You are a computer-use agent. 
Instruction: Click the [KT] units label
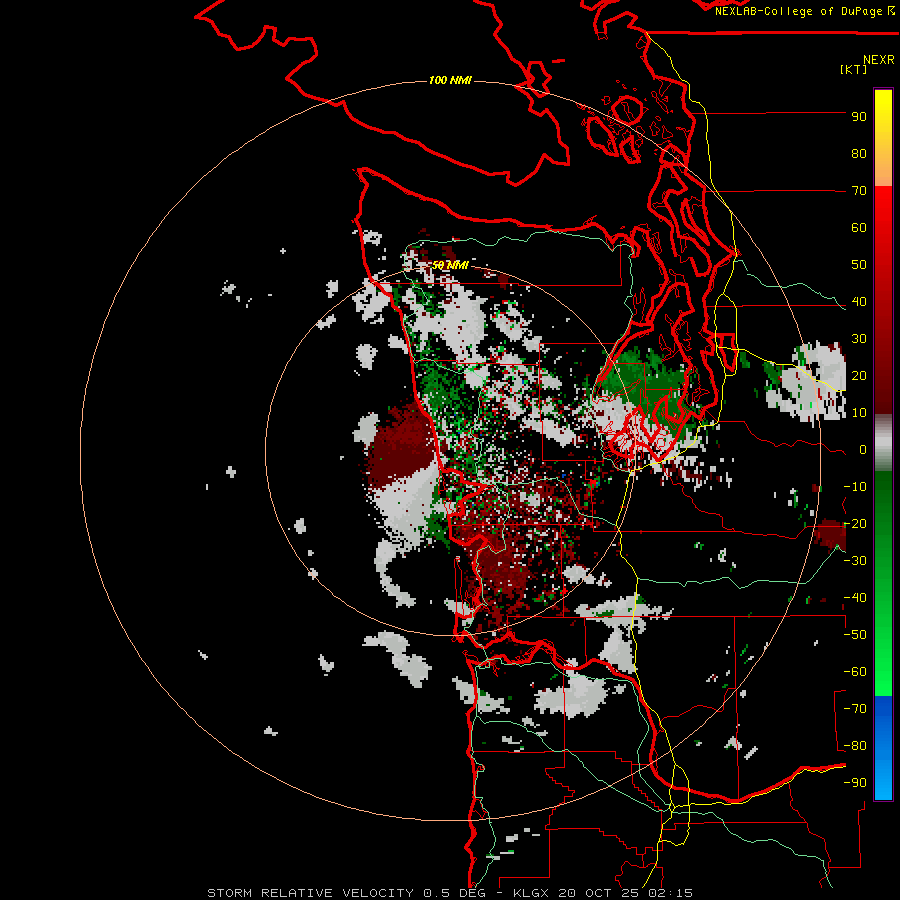point(854,69)
